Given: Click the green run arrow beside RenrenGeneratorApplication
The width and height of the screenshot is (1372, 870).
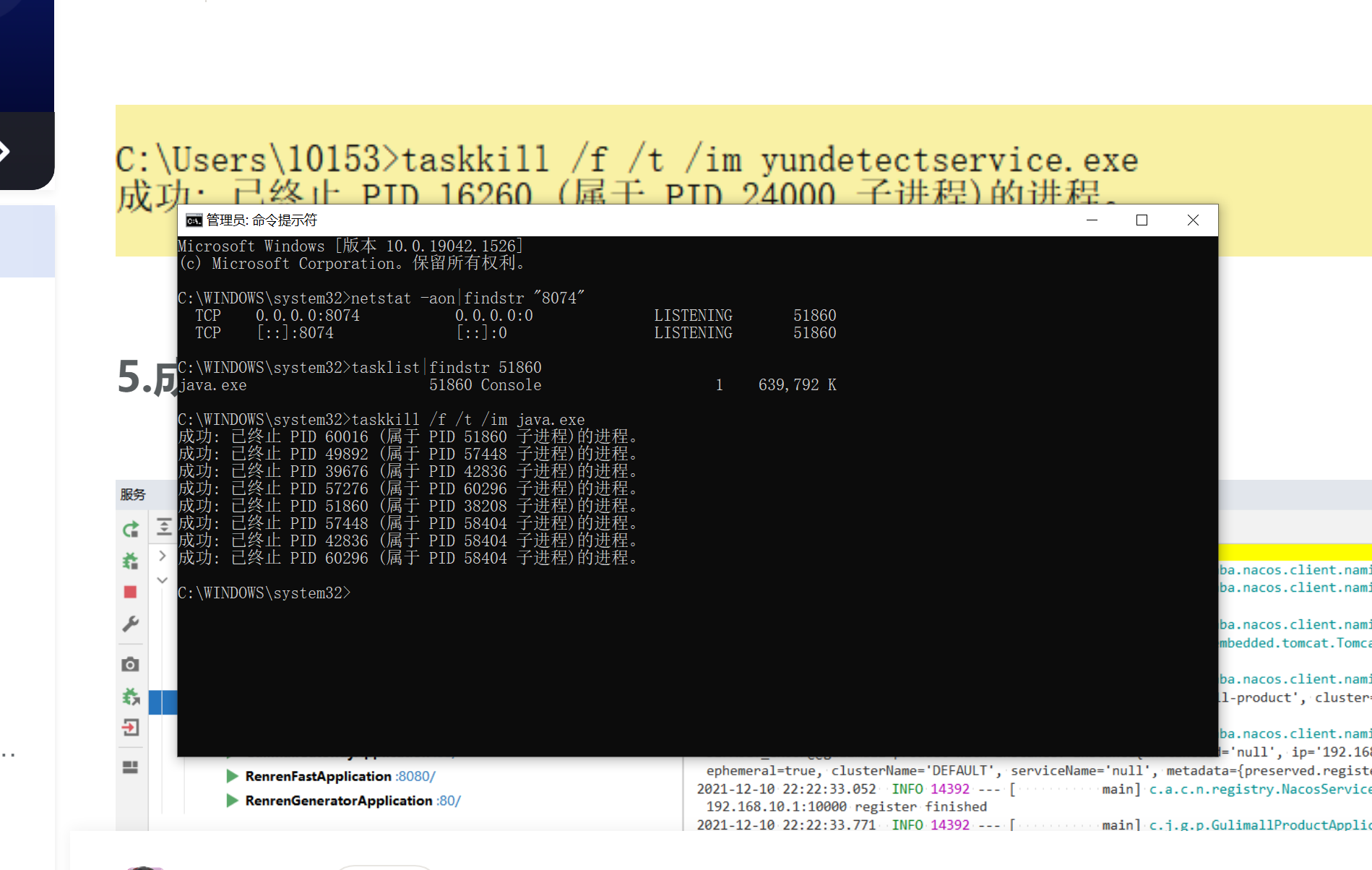Looking at the screenshot, I should pyautogui.click(x=233, y=801).
